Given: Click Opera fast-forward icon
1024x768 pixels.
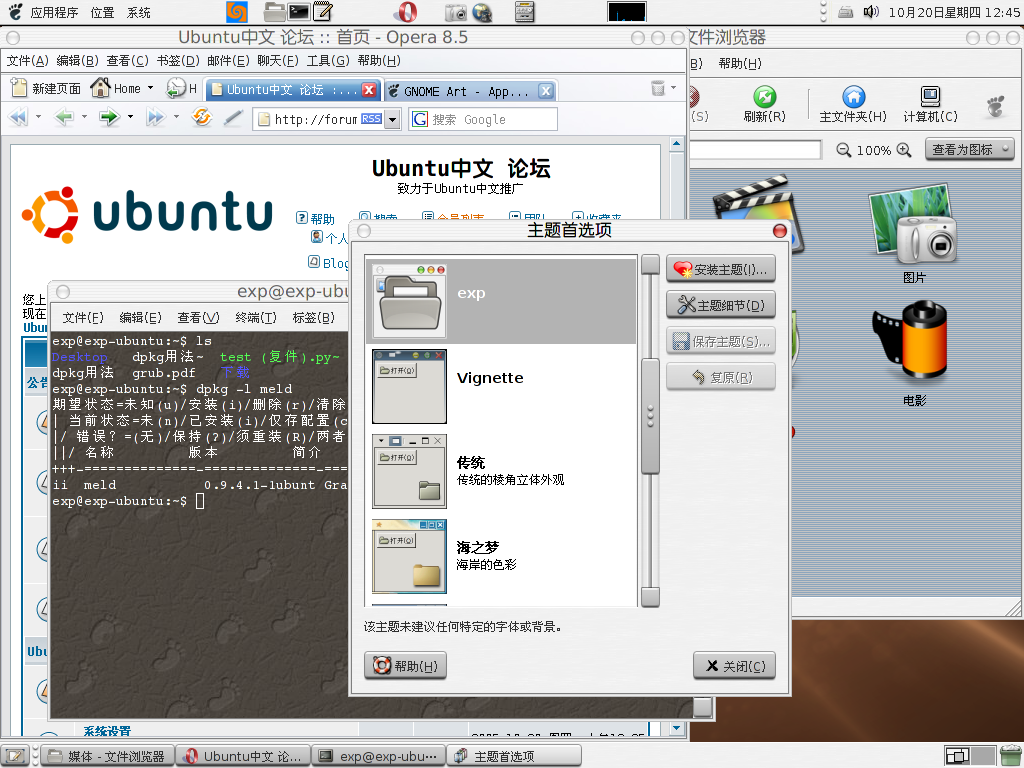Looking at the screenshot, I should tap(155, 117).
